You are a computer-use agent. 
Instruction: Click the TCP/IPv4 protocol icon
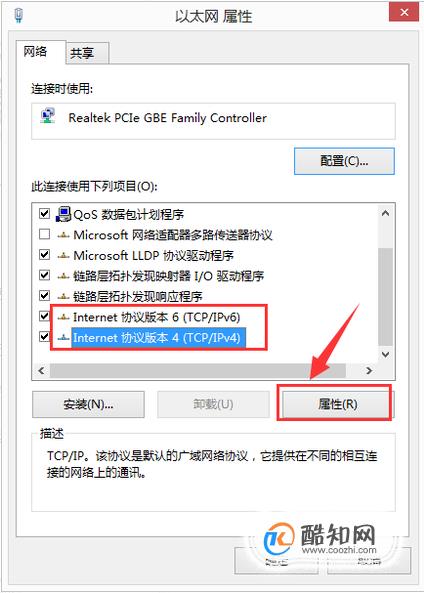[63, 337]
